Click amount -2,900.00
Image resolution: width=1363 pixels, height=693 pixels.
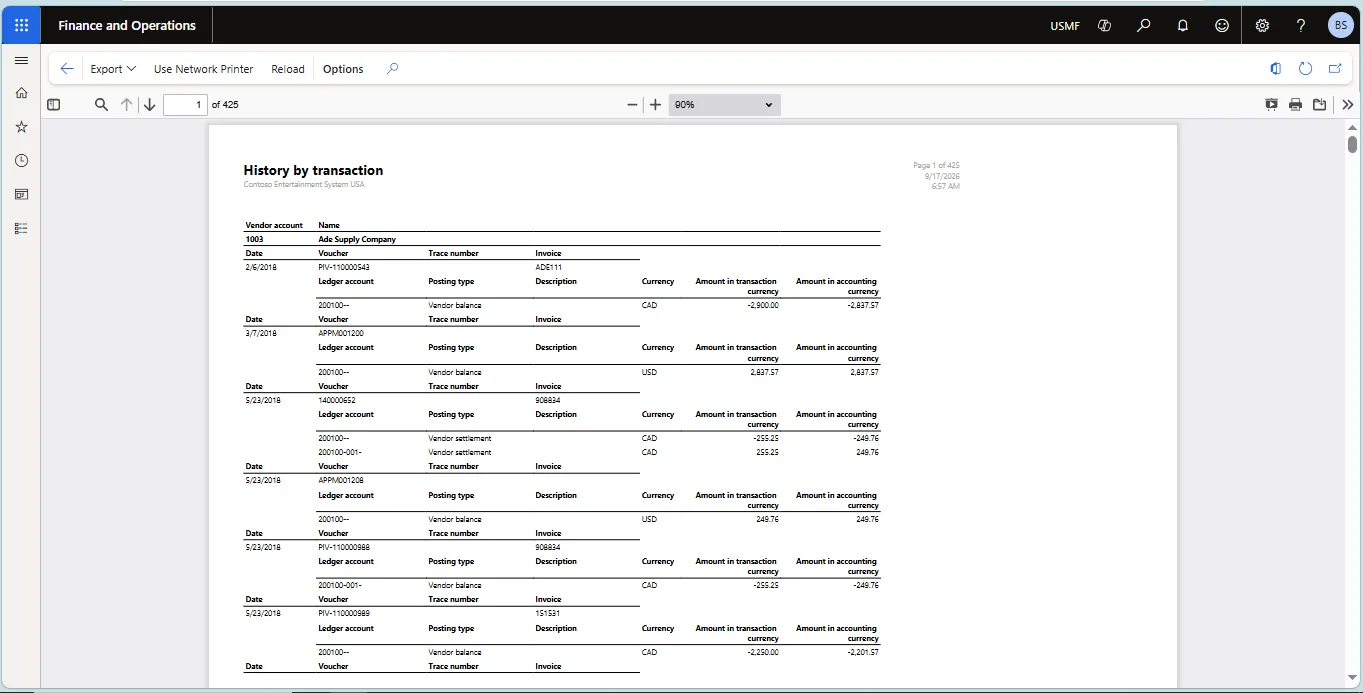tap(762, 305)
